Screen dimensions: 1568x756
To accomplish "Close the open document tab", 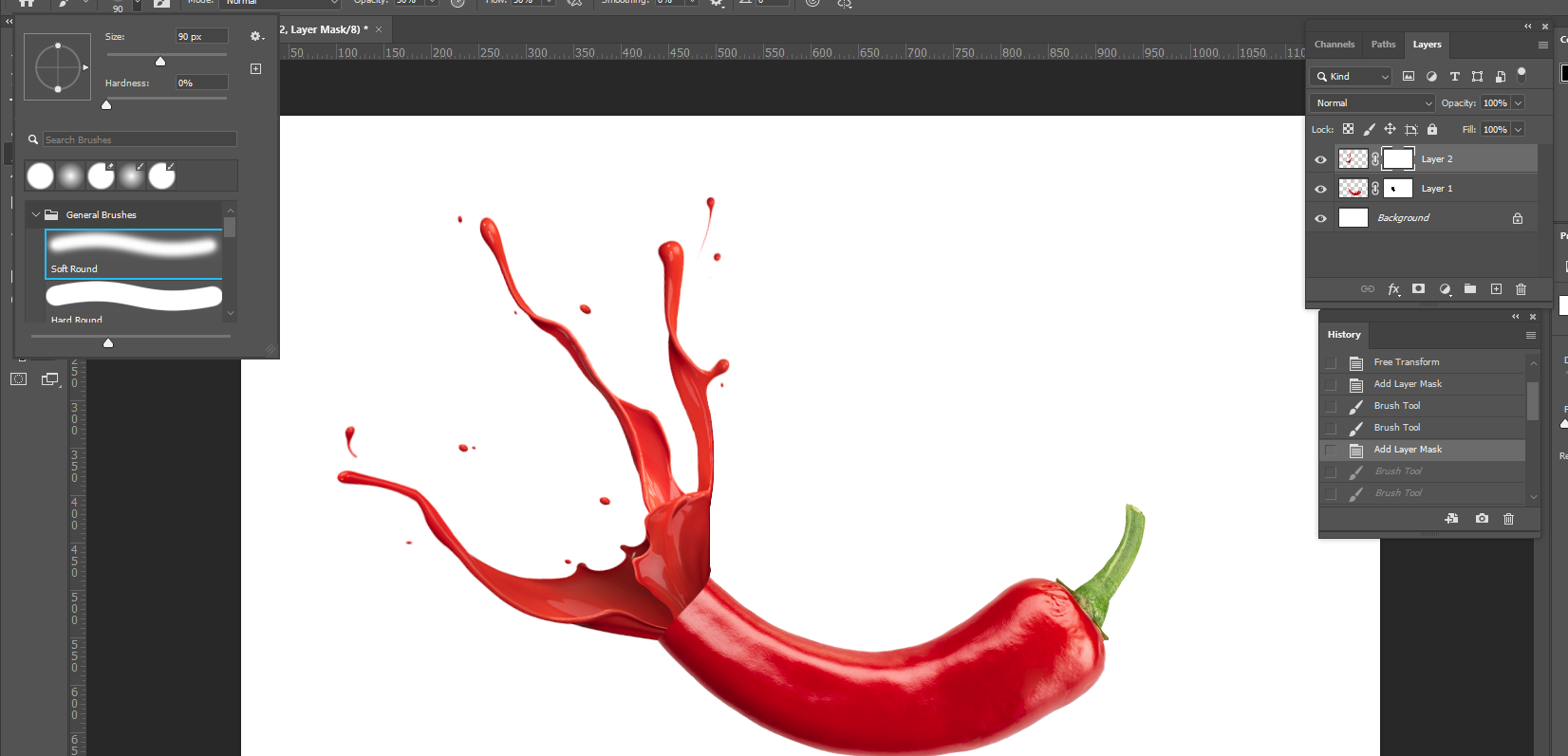I will coord(379,29).
